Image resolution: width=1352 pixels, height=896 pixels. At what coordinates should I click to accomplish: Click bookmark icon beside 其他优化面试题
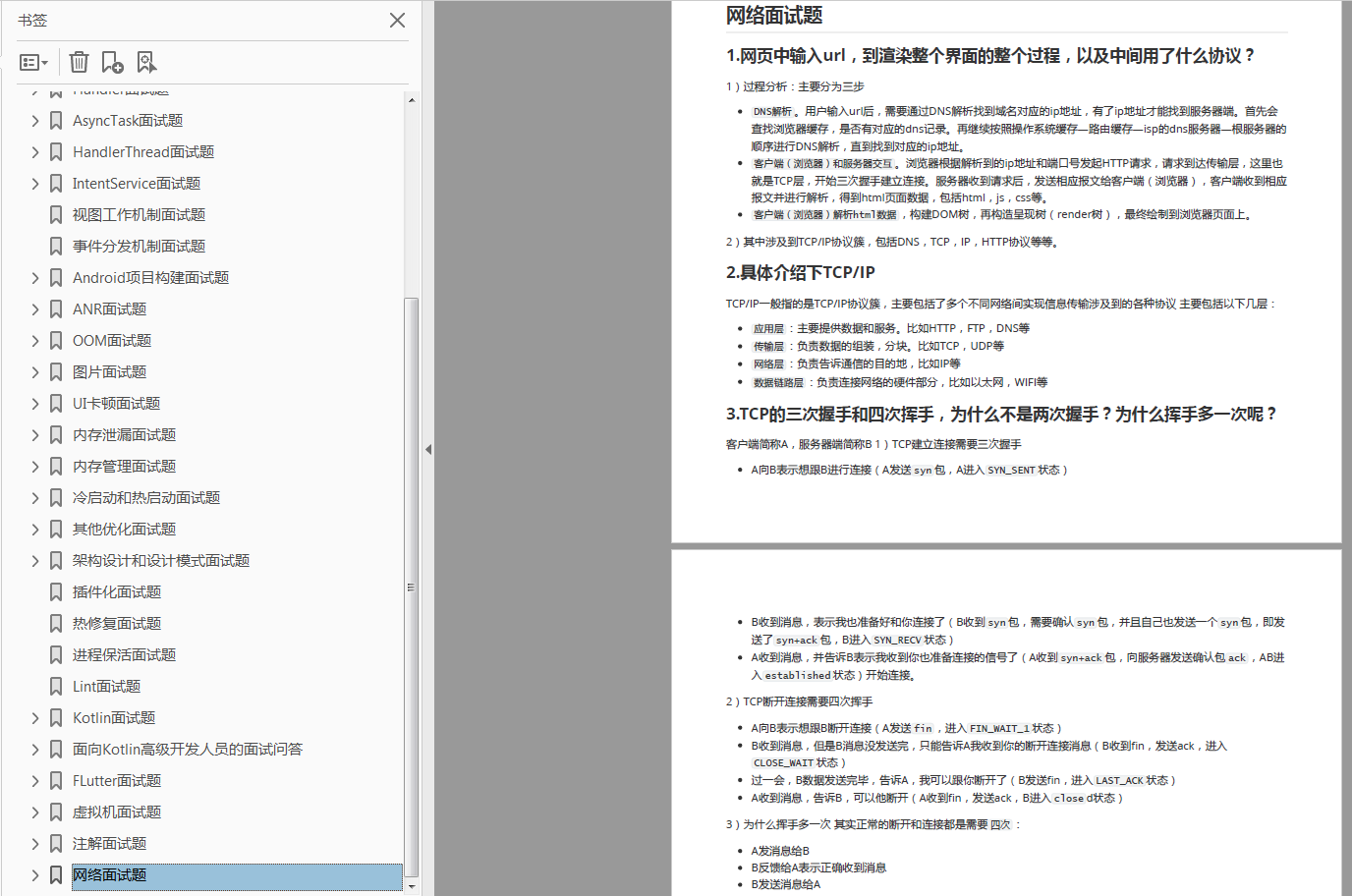56,530
